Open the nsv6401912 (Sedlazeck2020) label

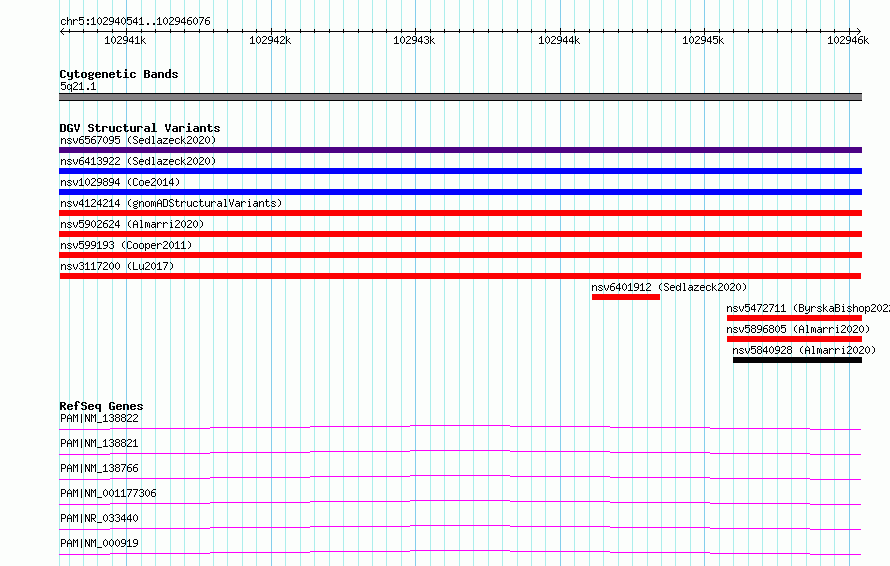point(669,287)
